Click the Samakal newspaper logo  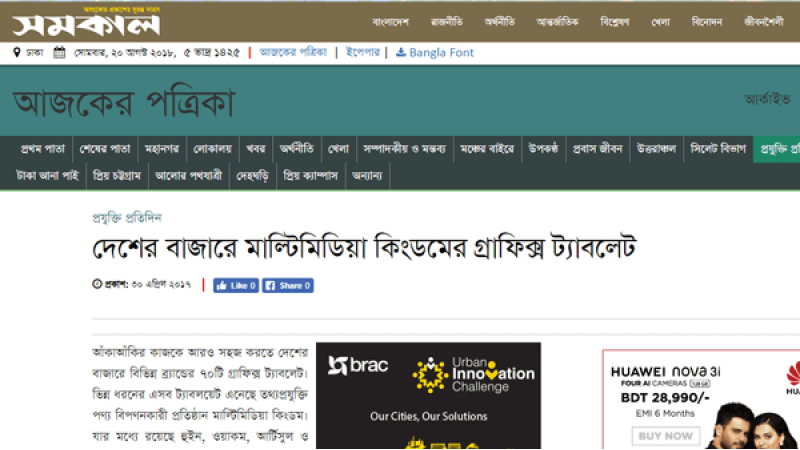(86, 23)
